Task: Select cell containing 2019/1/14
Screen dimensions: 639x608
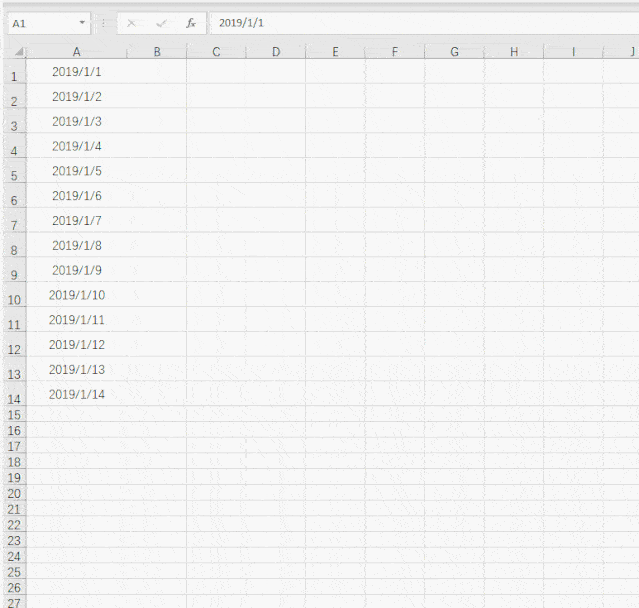Action: click(77, 394)
